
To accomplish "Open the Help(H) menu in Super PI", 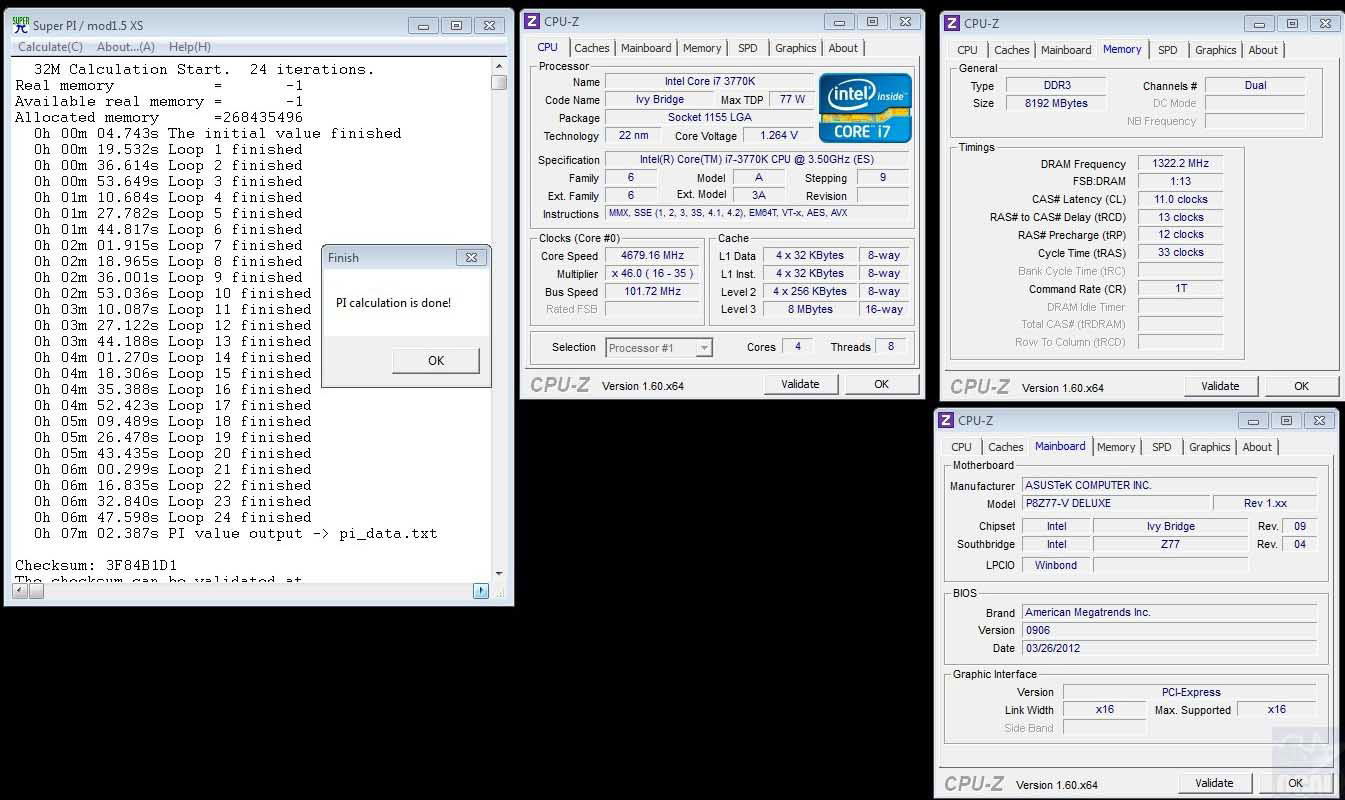I will coord(189,47).
